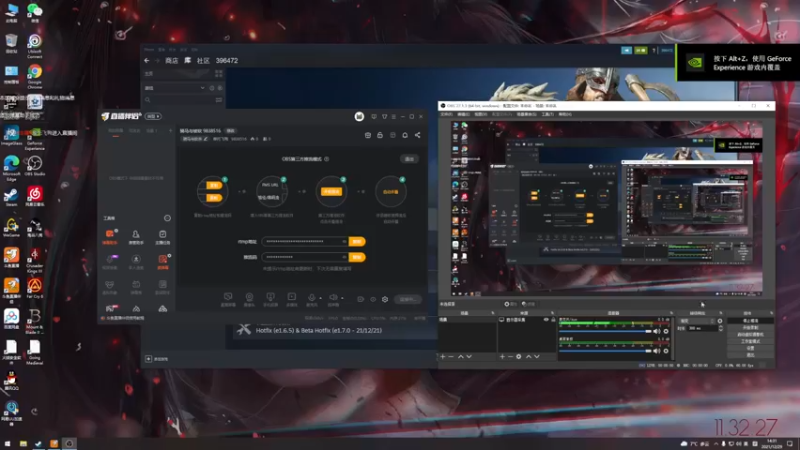The width and height of the screenshot is (800, 450).
Task: Open first orange toolbox icon in streaming assistant
Action: coord(110,234)
